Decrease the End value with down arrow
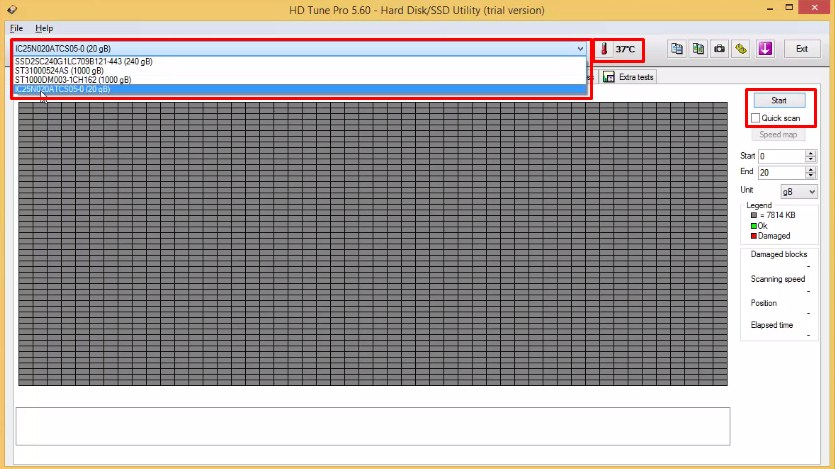The width and height of the screenshot is (835, 469). (811, 176)
